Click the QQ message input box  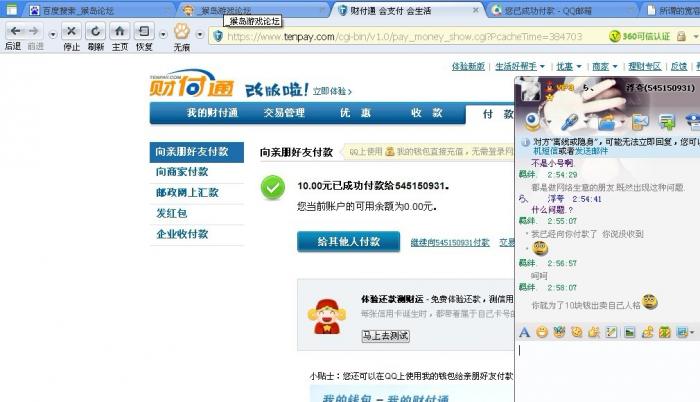[x=607, y=371]
